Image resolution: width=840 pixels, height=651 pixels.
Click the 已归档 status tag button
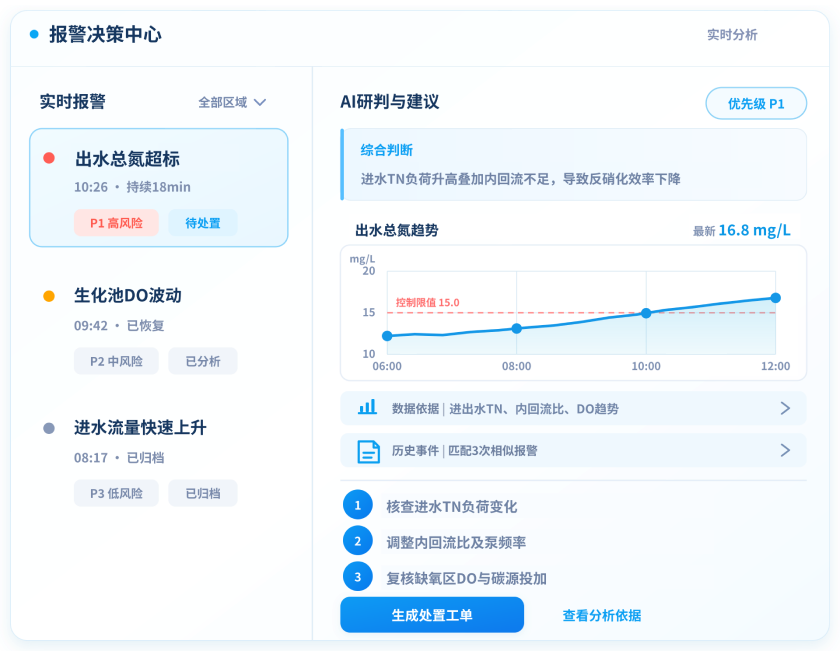click(202, 493)
